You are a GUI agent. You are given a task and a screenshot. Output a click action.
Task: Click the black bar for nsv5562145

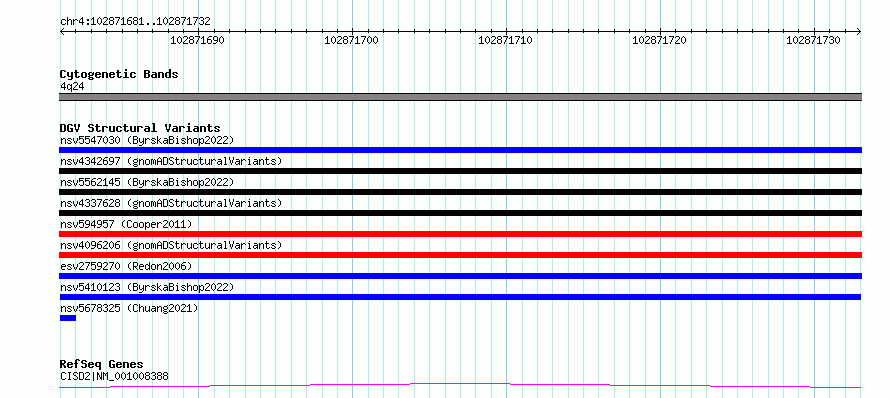[x=460, y=192]
